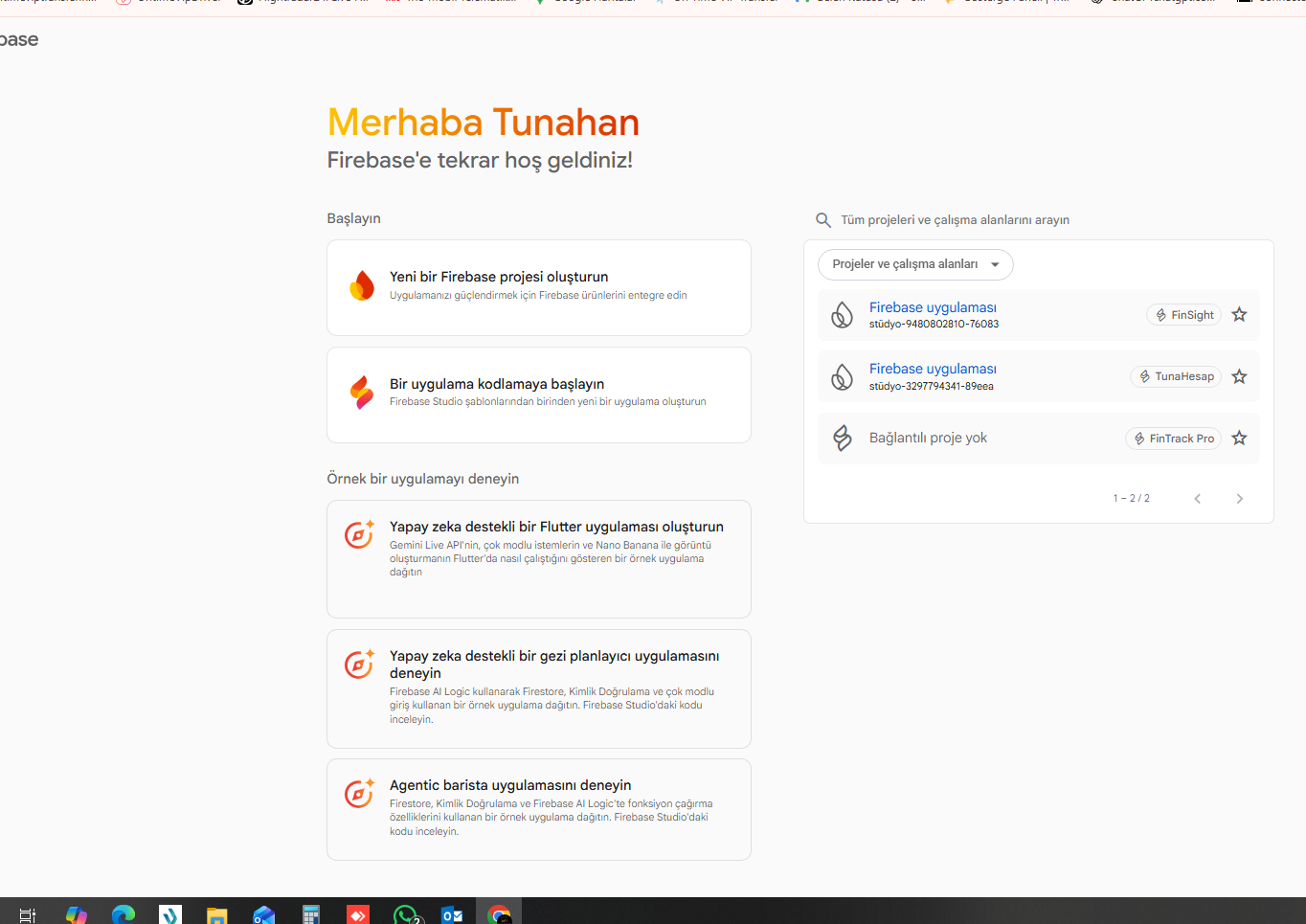1306x924 pixels.
Task: Click the Firebase logo text in header
Action: coord(19,39)
